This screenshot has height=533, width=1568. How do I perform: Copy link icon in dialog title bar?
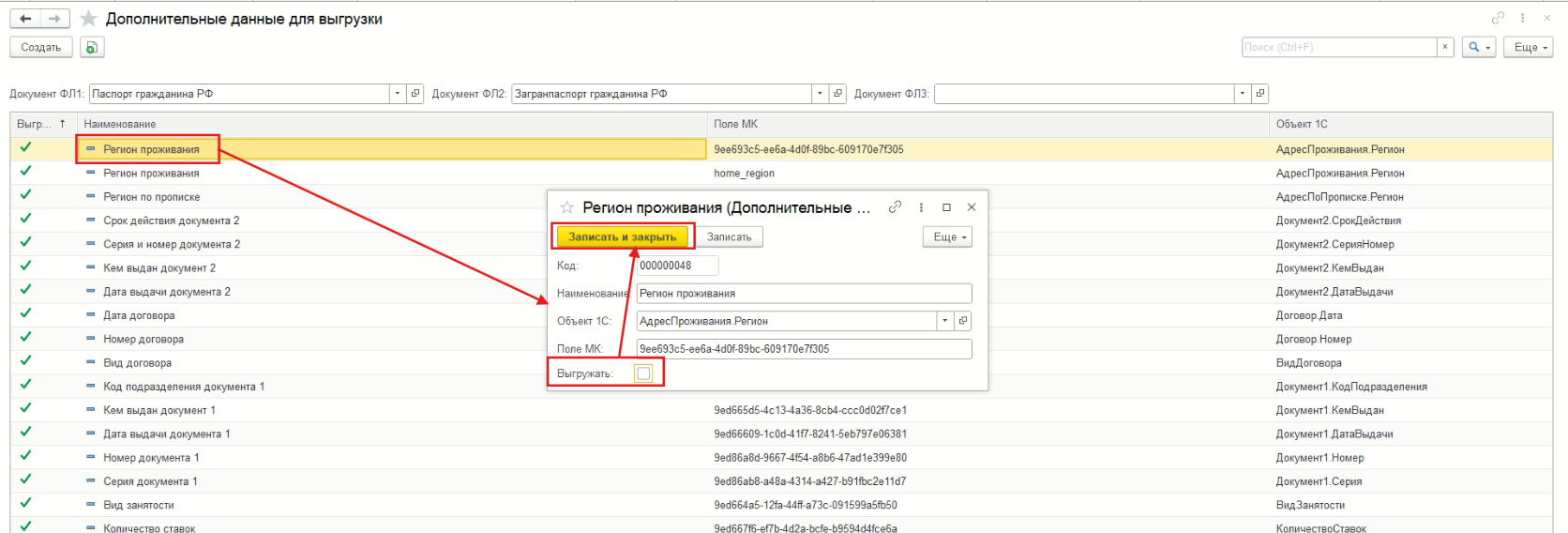pyautogui.click(x=895, y=207)
